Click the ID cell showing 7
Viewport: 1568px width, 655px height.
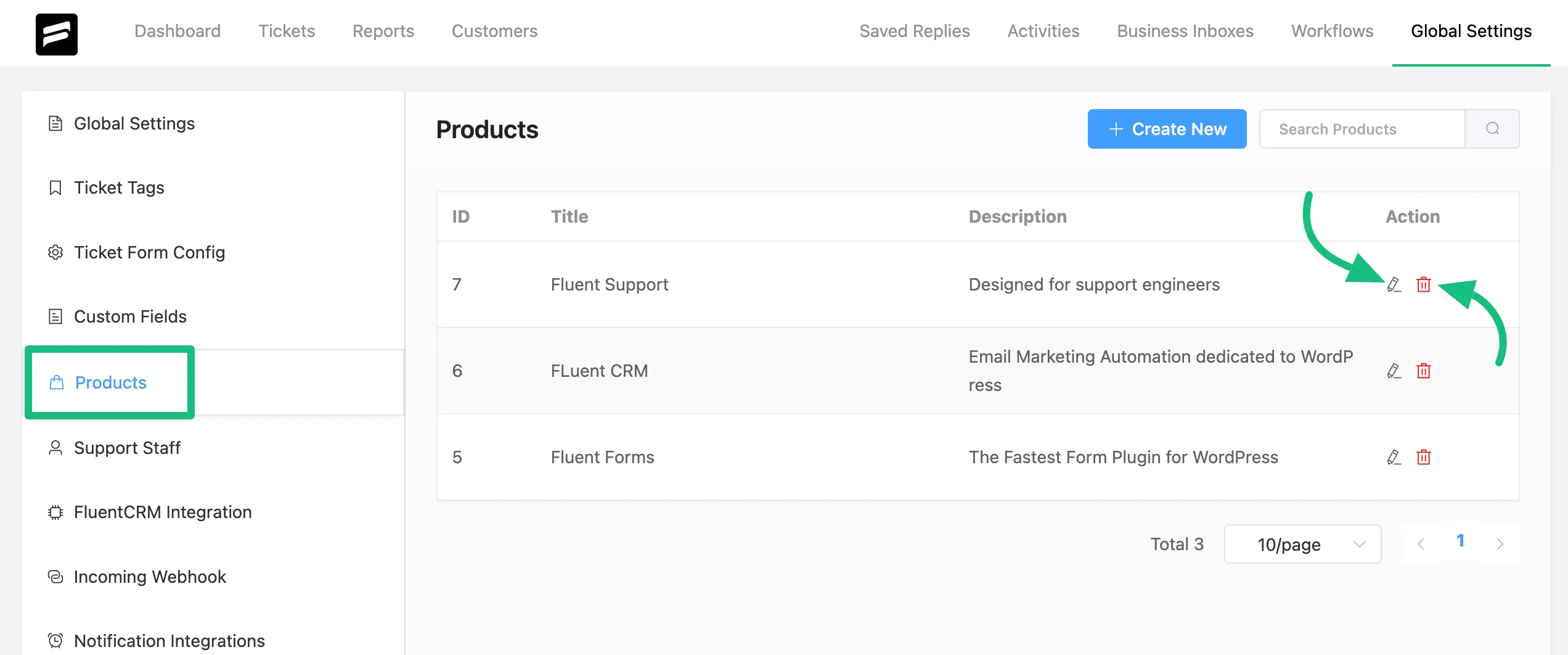457,284
